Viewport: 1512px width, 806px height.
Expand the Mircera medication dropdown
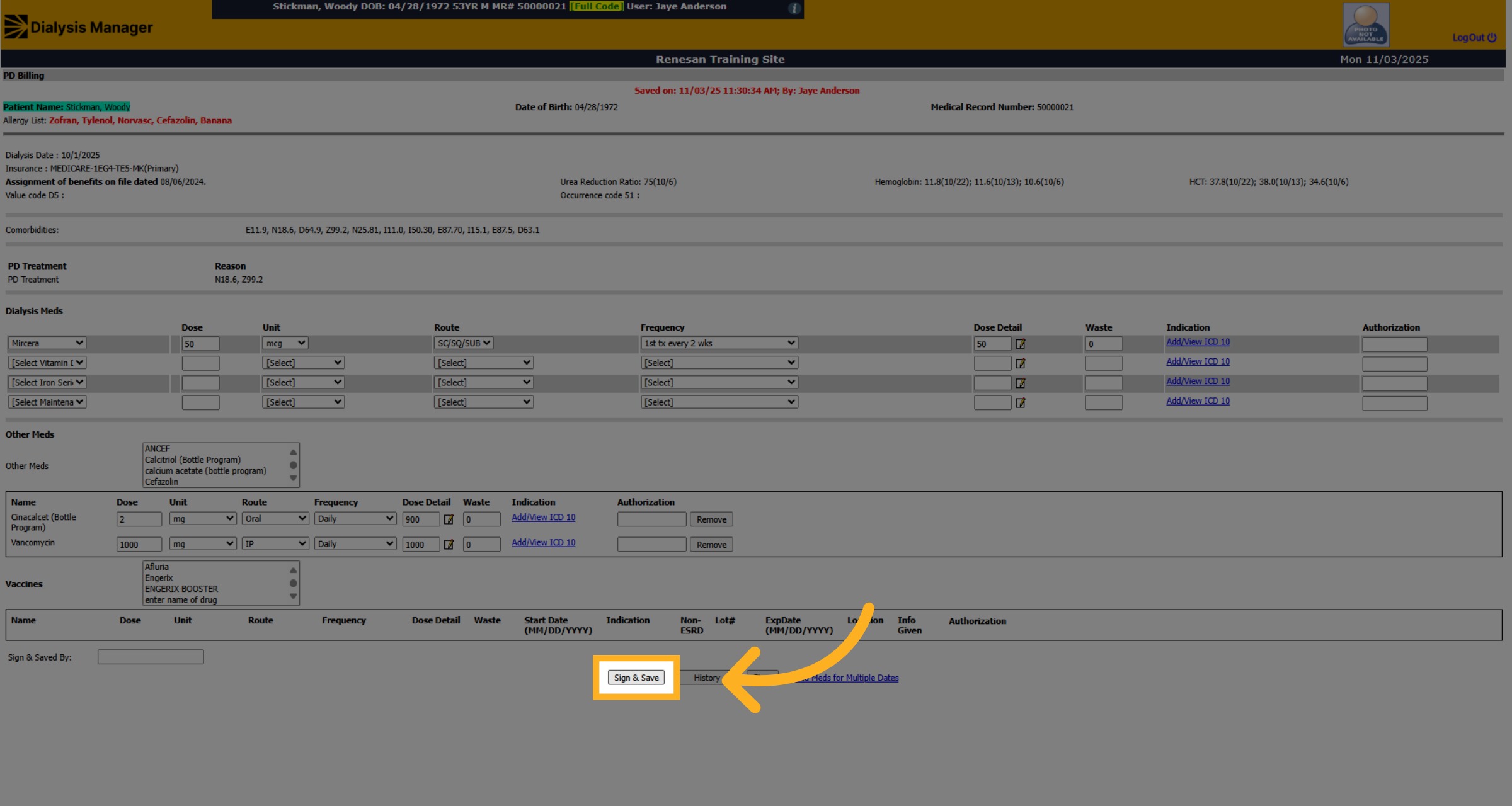point(47,343)
